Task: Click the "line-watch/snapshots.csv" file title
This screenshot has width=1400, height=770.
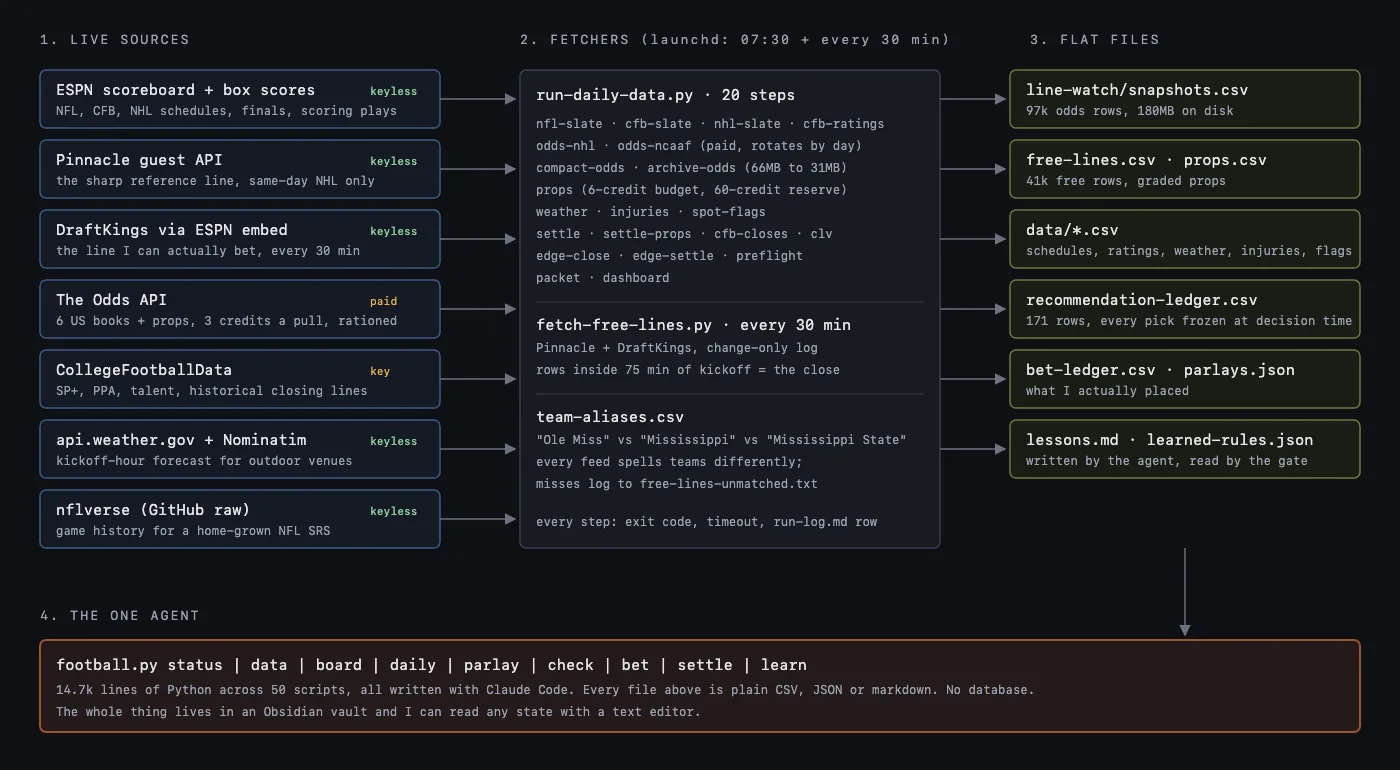Action: 1137,90
